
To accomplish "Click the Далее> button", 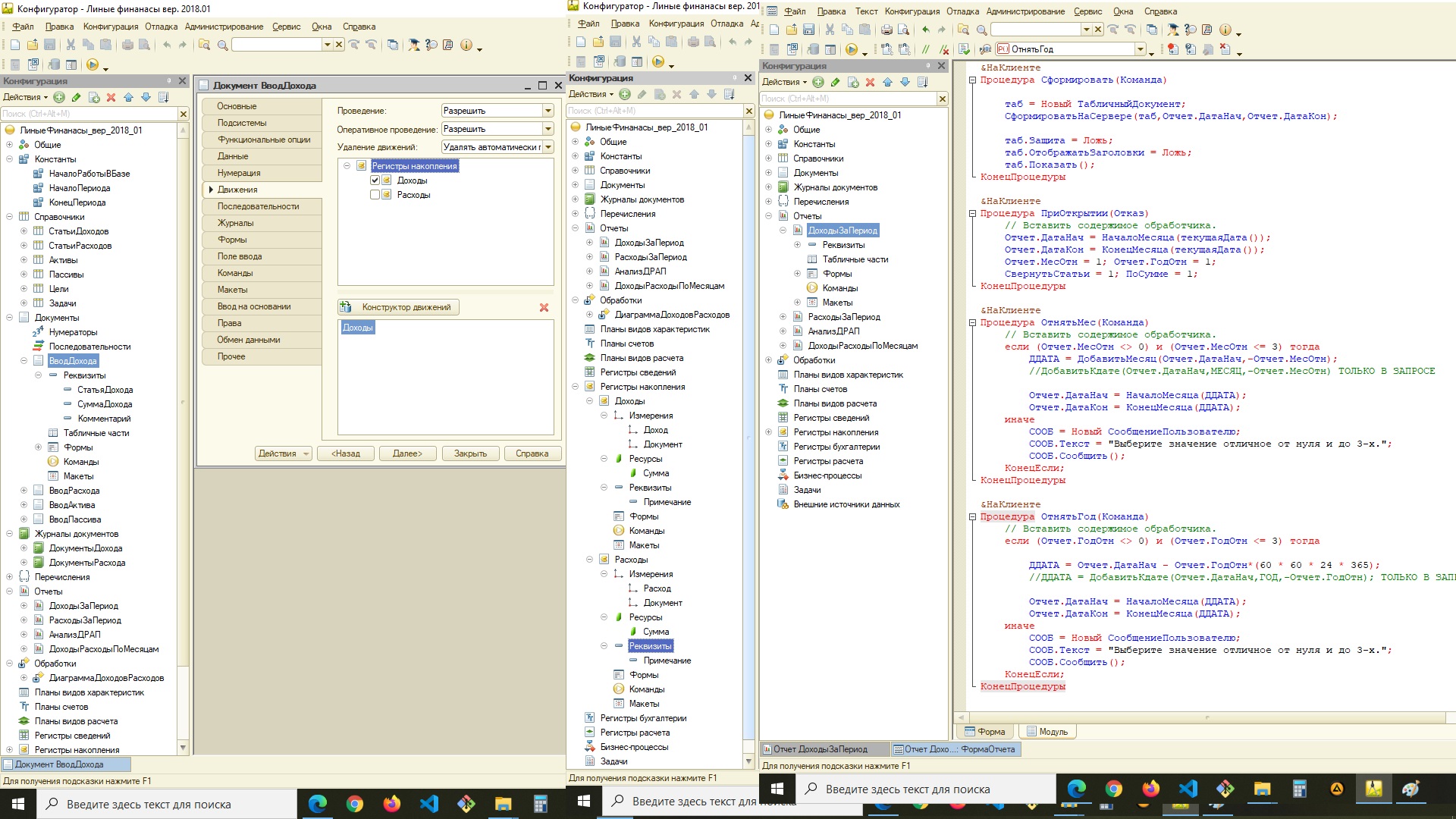I will (x=407, y=453).
